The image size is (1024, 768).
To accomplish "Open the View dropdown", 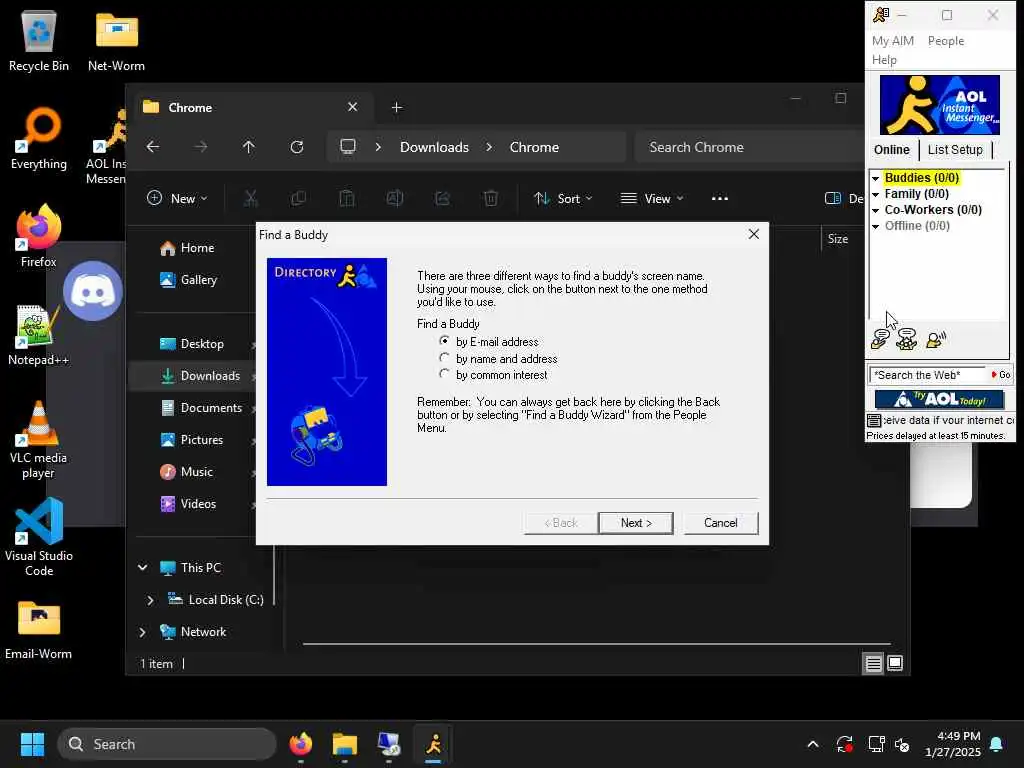I will pos(651,199).
